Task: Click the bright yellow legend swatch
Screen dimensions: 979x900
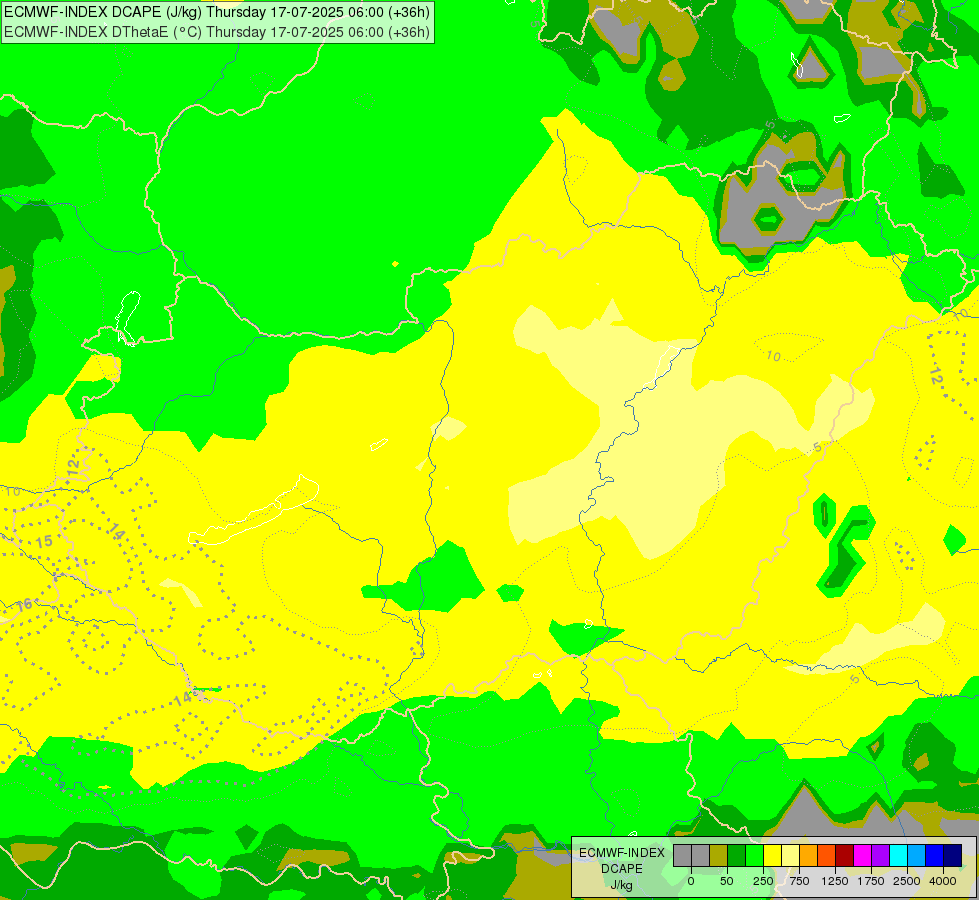Action: [x=772, y=856]
